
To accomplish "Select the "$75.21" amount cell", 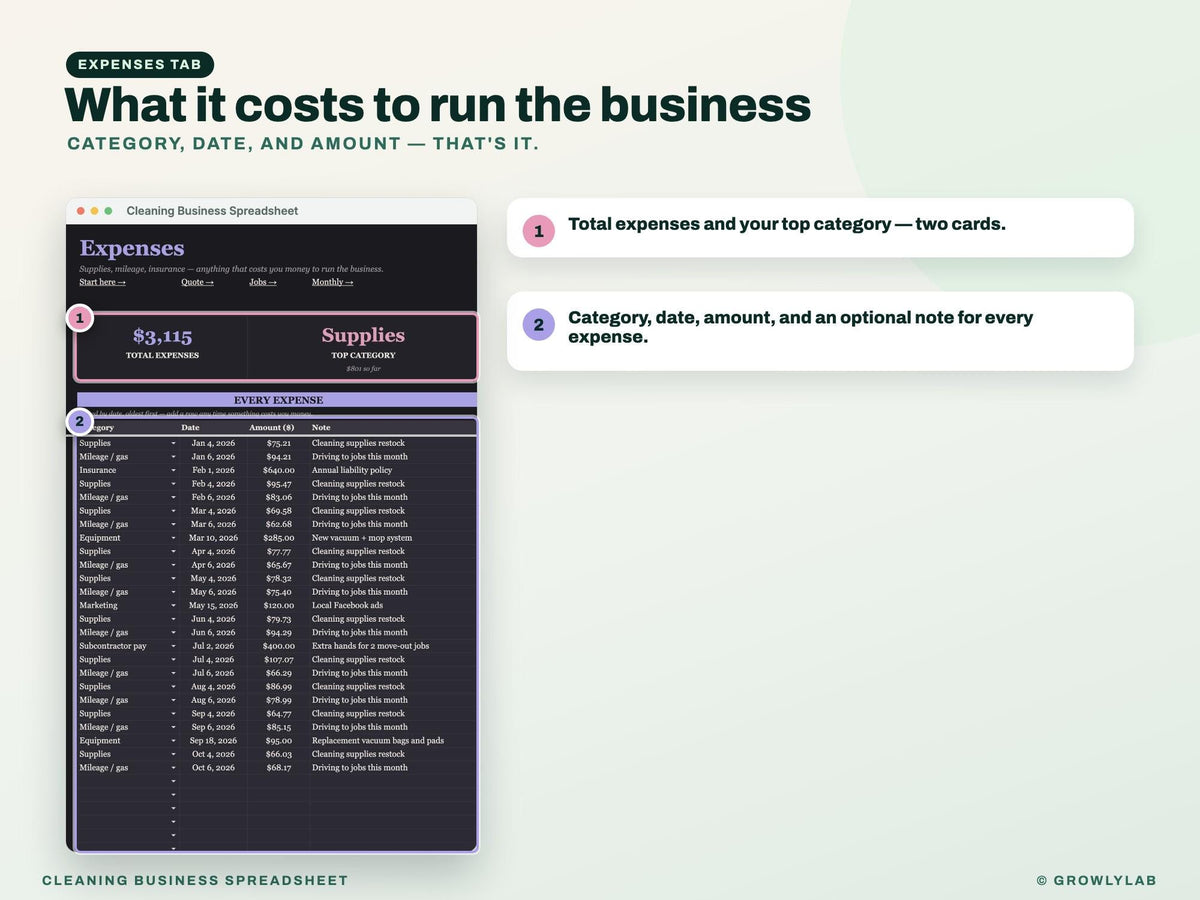I will 280,443.
